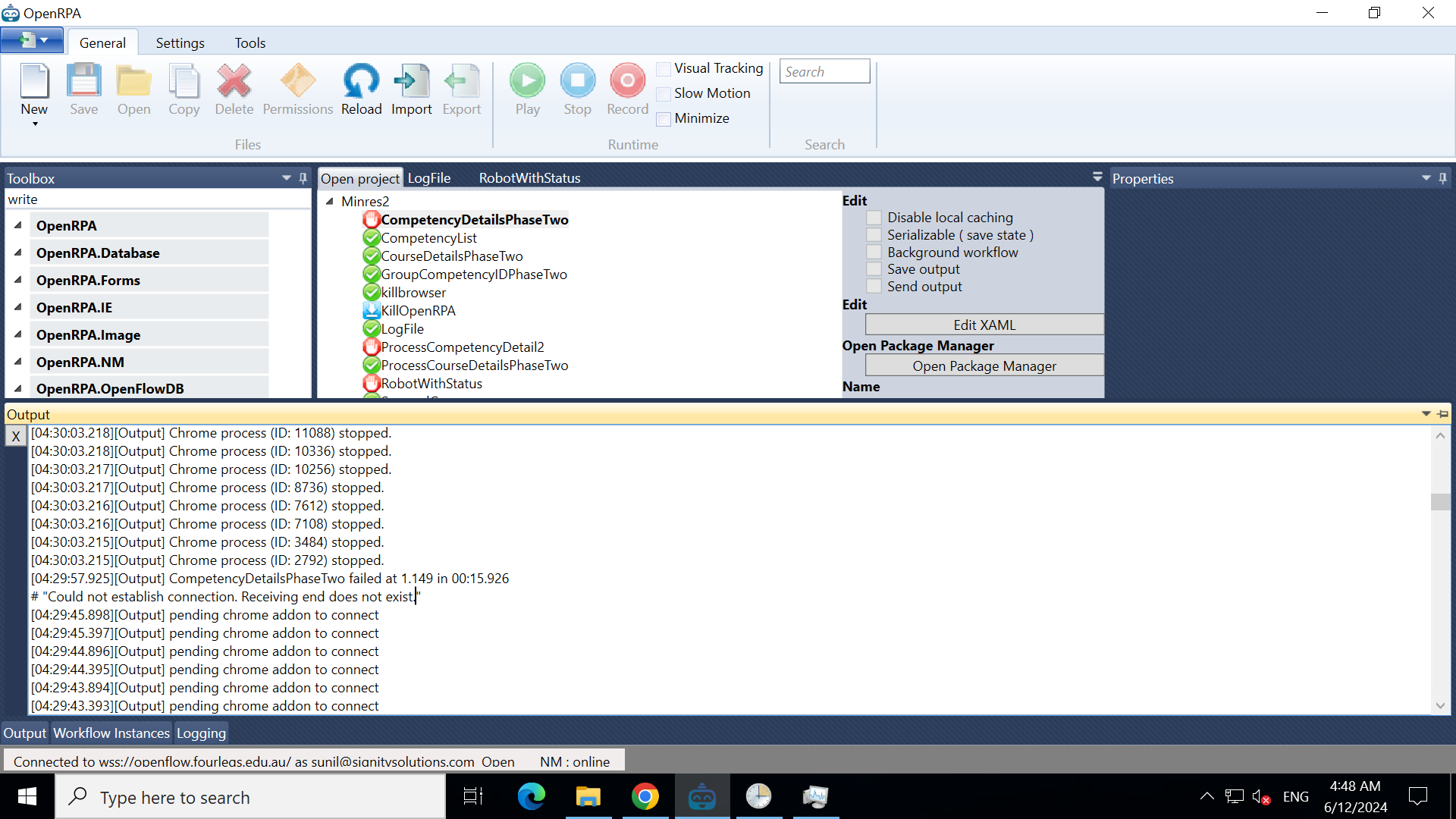Switch to RobotWithStatus document tab

point(529,178)
